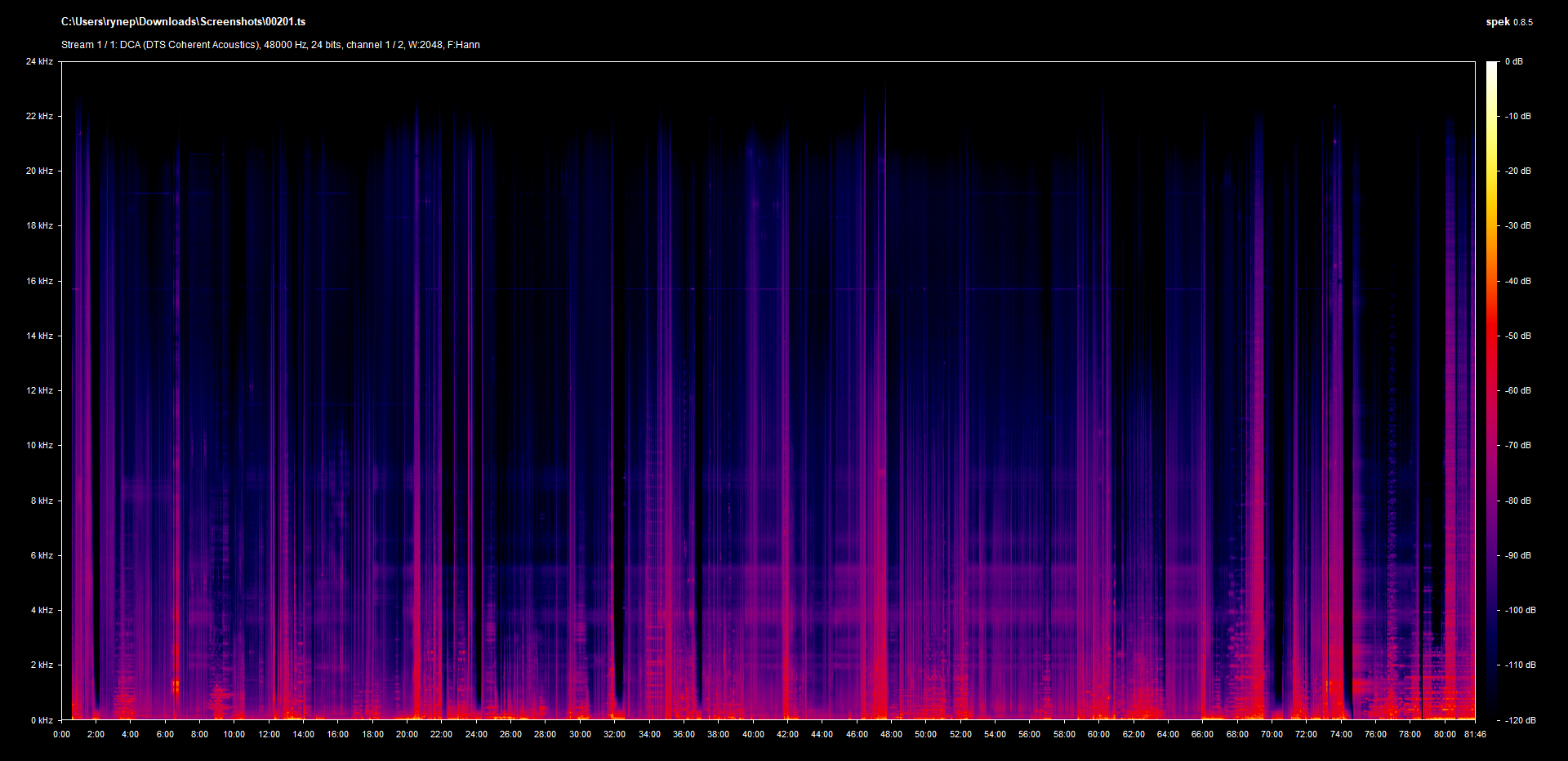Click the stream info DCA codec text
The image size is (1568, 761).
[270, 45]
